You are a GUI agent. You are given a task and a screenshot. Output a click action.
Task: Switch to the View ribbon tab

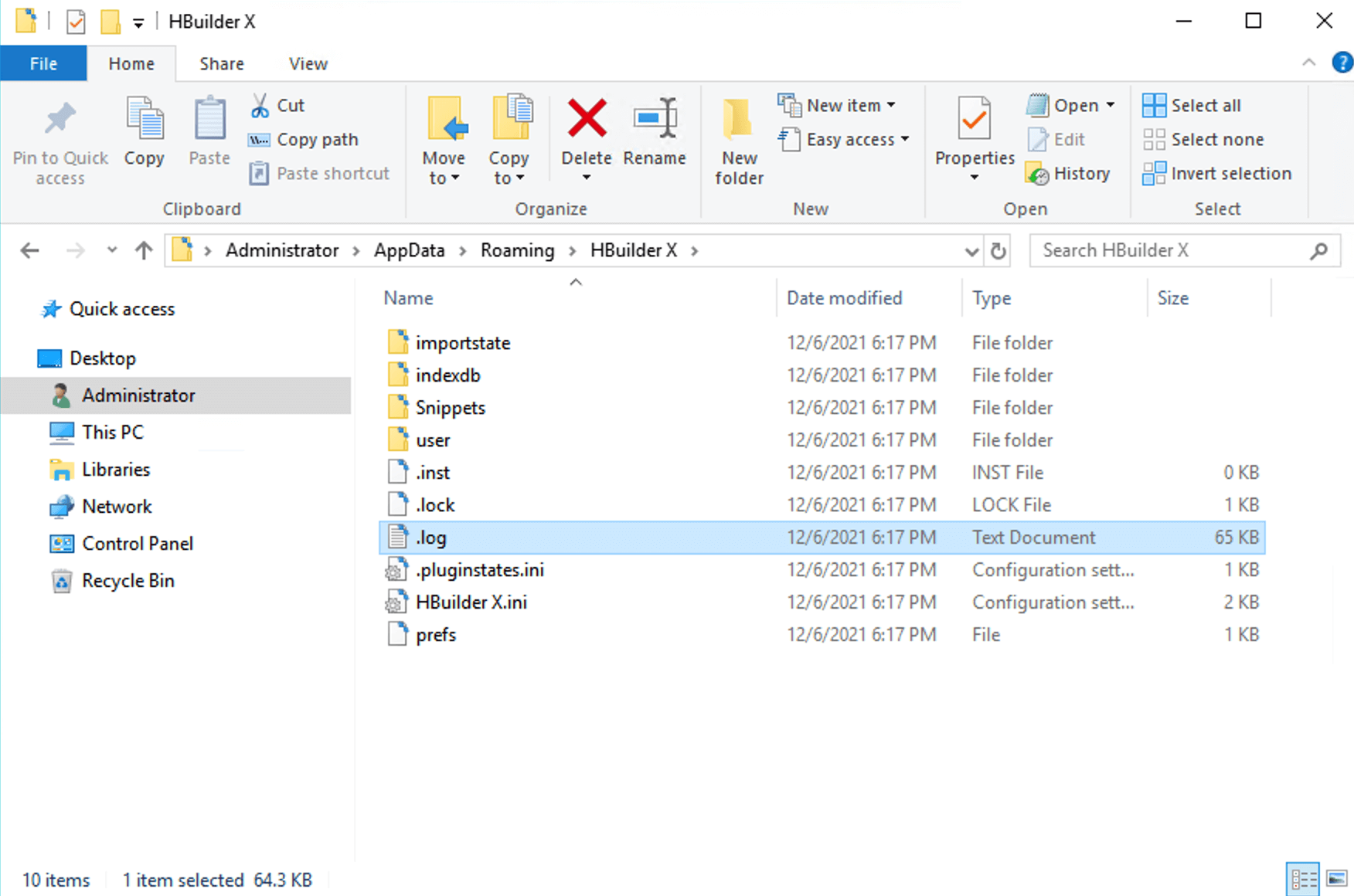[x=308, y=64]
